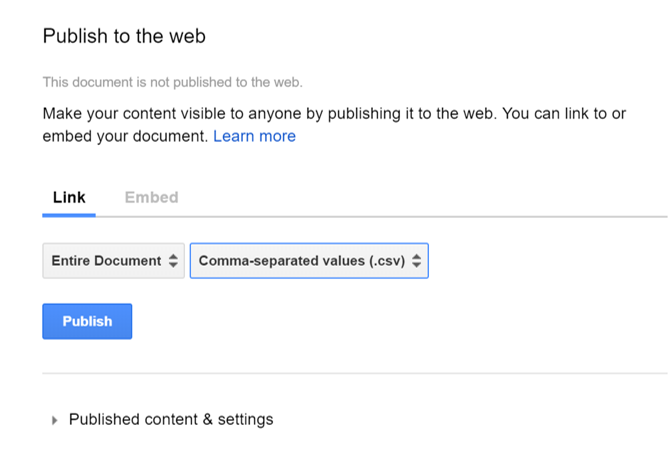Viewport: 670px width, 457px height.
Task: Click up-down arrows on Entire Document selector
Action: click(x=173, y=261)
